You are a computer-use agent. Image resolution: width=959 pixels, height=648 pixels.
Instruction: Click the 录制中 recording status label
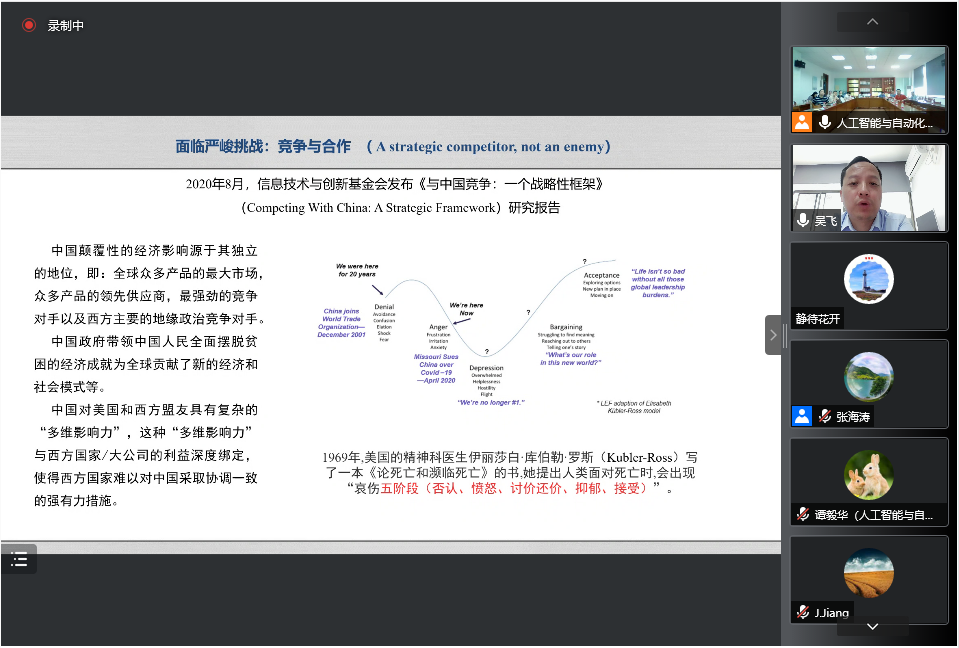click(x=66, y=26)
